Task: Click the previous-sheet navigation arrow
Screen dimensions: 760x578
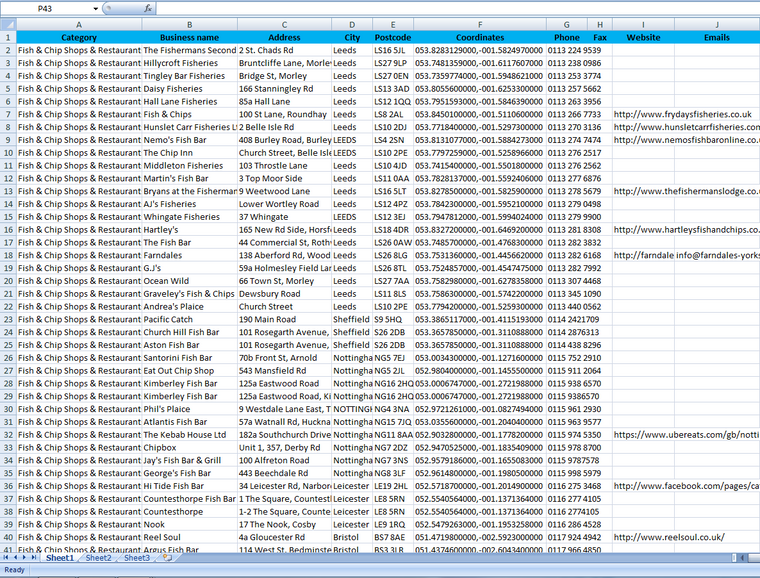Action: click(x=15, y=558)
